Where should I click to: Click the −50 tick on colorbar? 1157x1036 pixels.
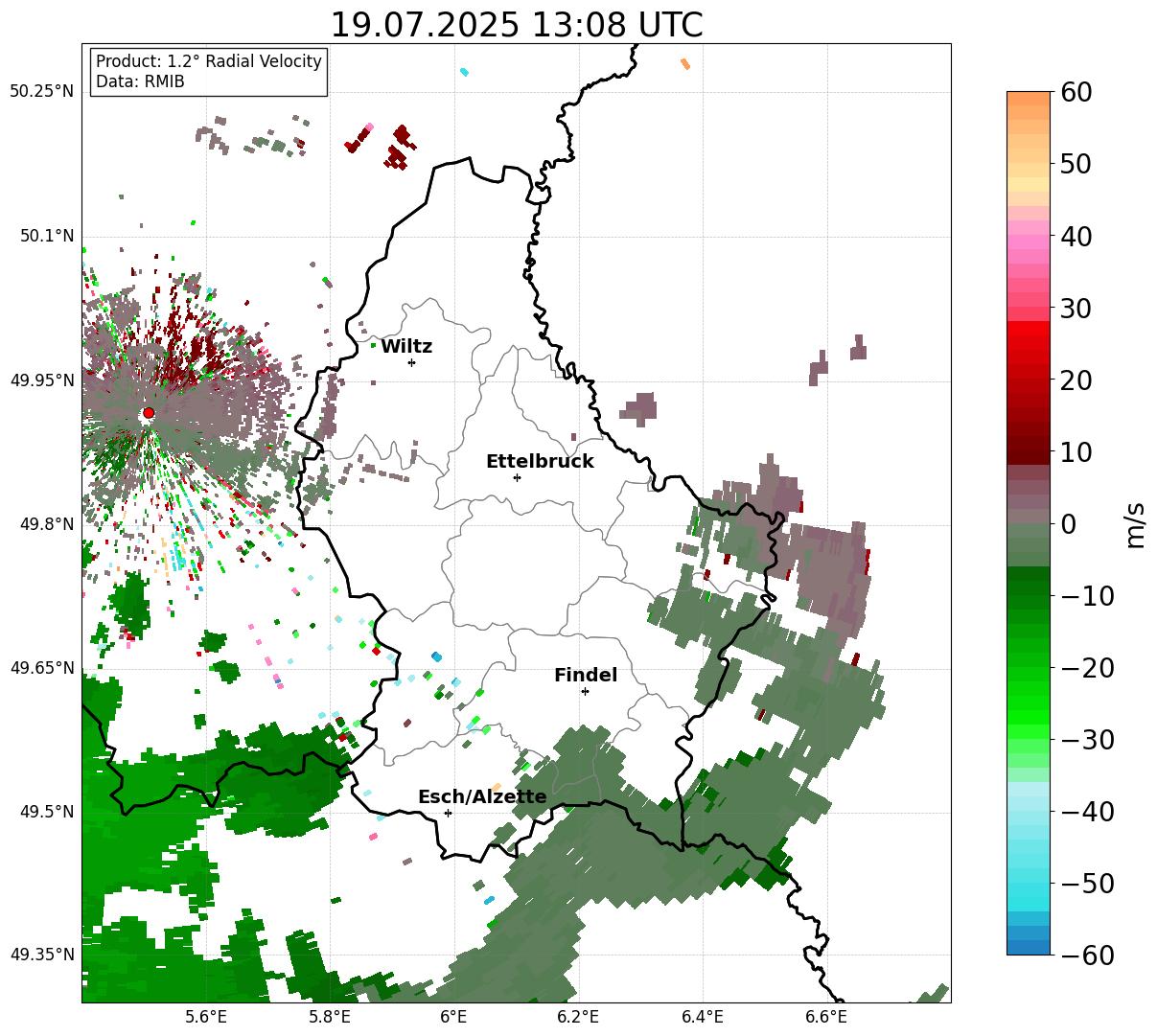coord(1087,883)
